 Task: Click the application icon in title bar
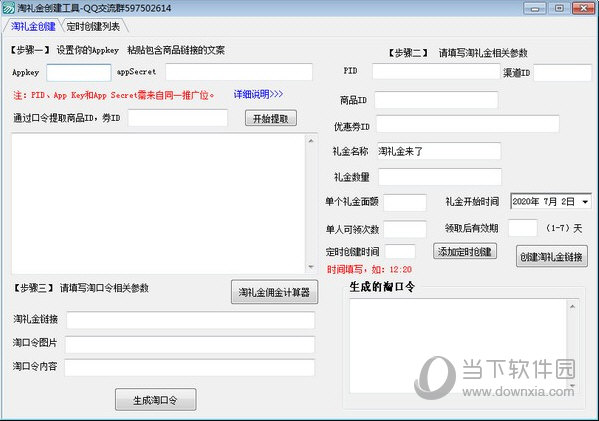(8, 8)
